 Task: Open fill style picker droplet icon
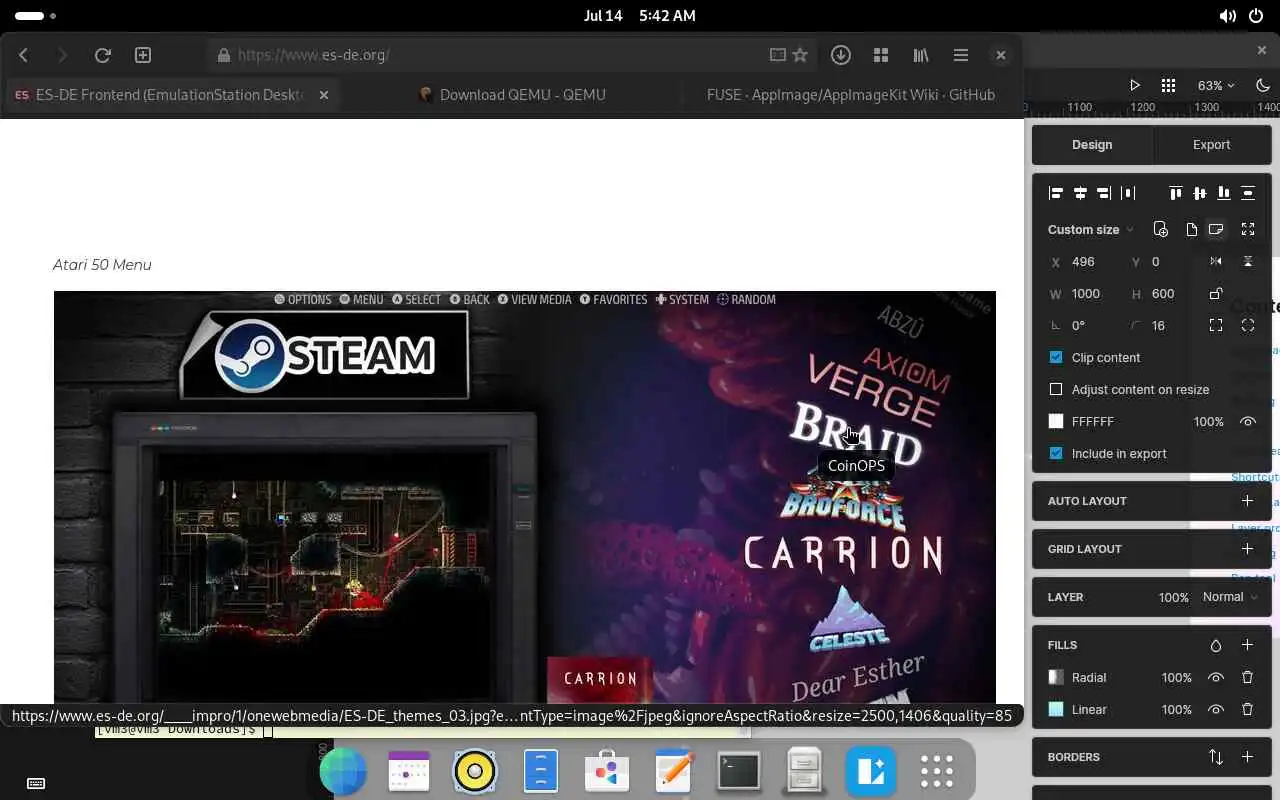[1216, 645]
